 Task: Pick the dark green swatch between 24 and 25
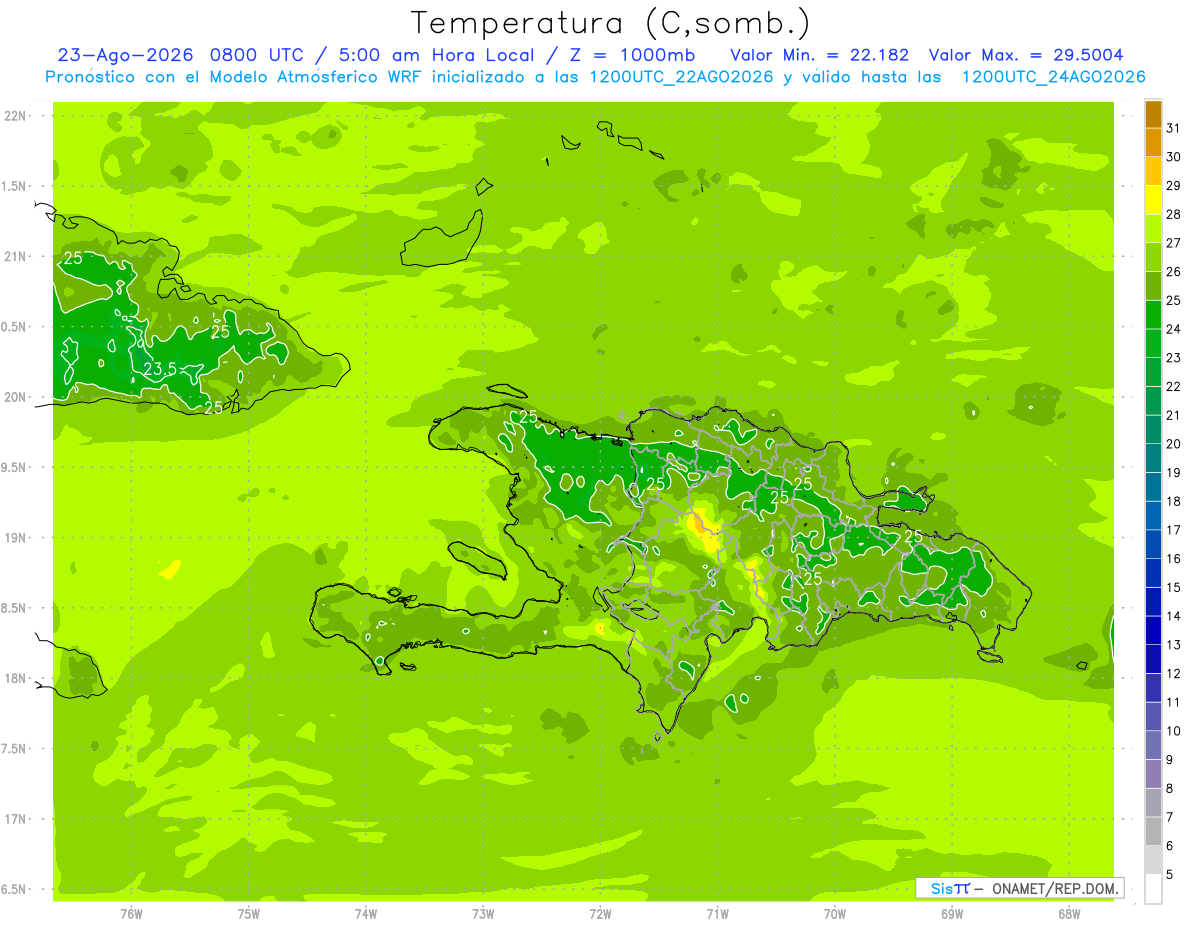click(x=1153, y=315)
